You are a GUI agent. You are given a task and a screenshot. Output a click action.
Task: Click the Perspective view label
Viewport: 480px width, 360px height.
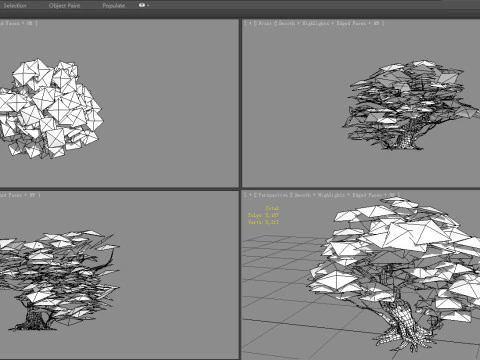pyautogui.click(x=272, y=195)
